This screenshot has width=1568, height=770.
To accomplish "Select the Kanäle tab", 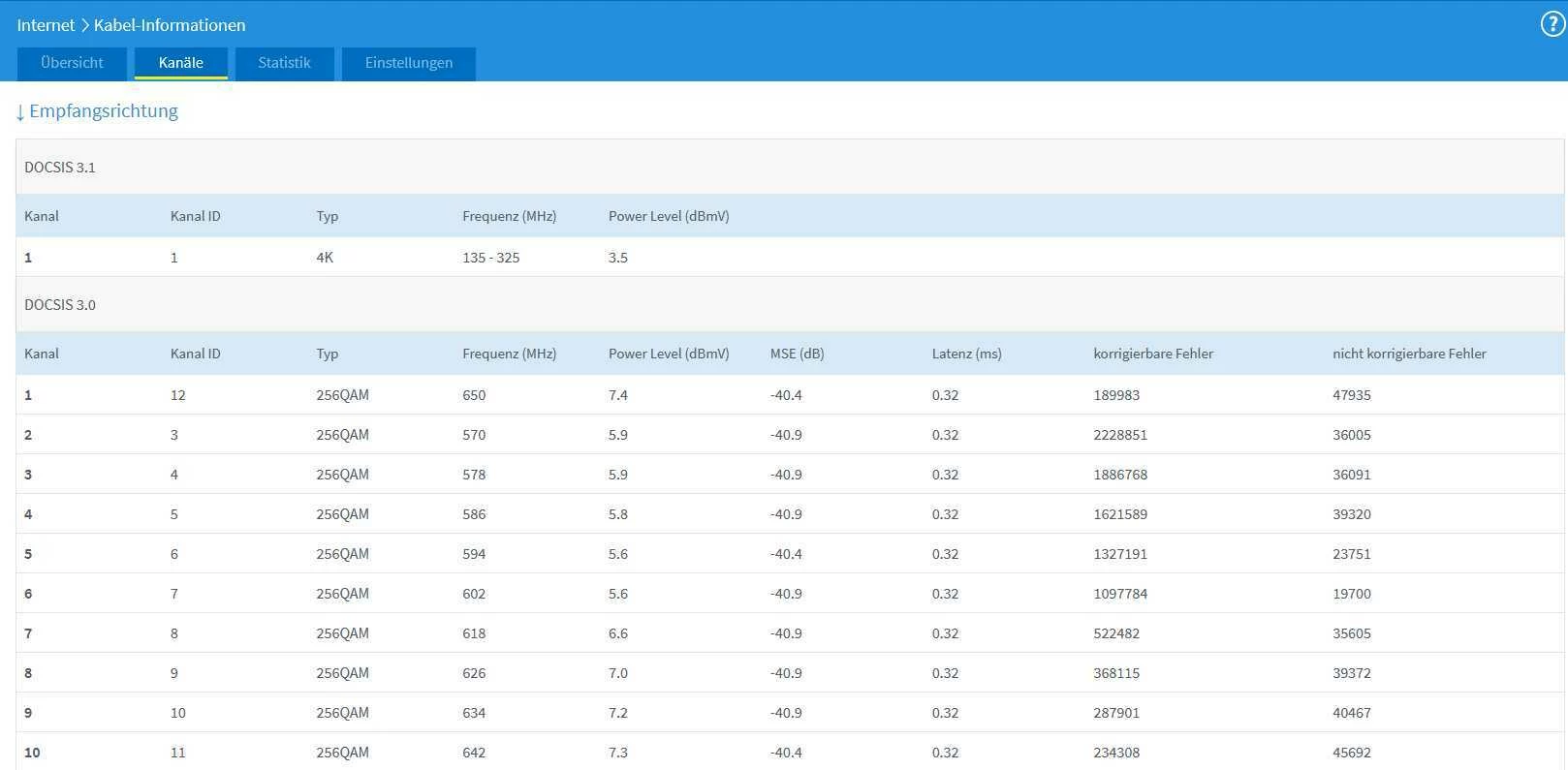I will pos(181,63).
